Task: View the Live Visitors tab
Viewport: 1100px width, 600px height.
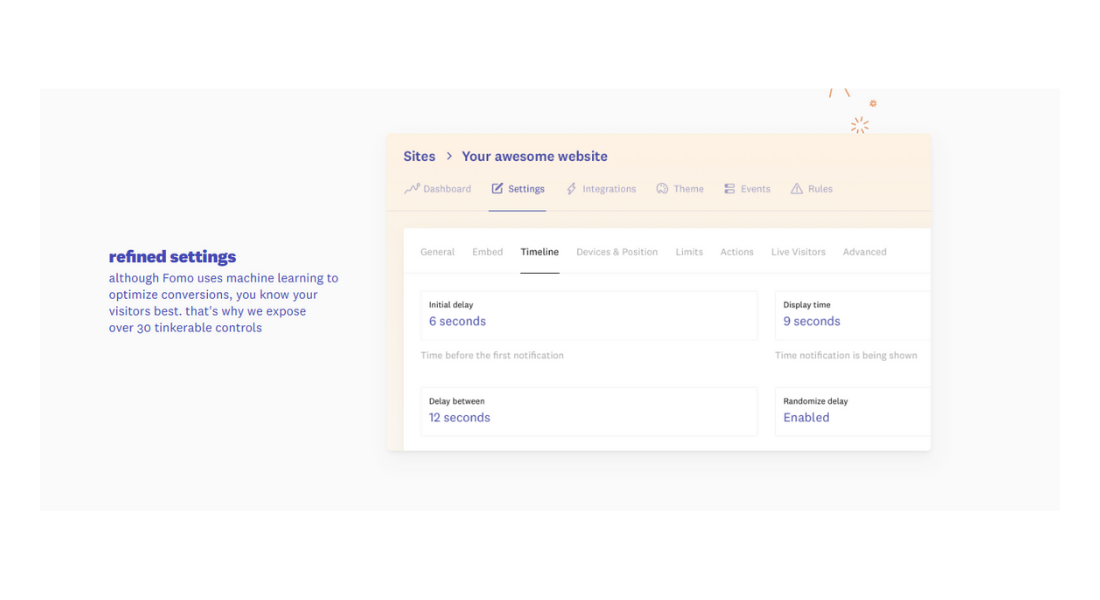Action: click(x=798, y=252)
